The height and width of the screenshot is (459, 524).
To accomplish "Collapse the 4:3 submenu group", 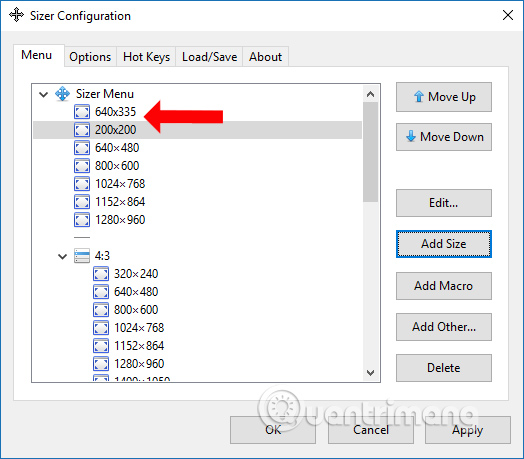I will pos(62,257).
